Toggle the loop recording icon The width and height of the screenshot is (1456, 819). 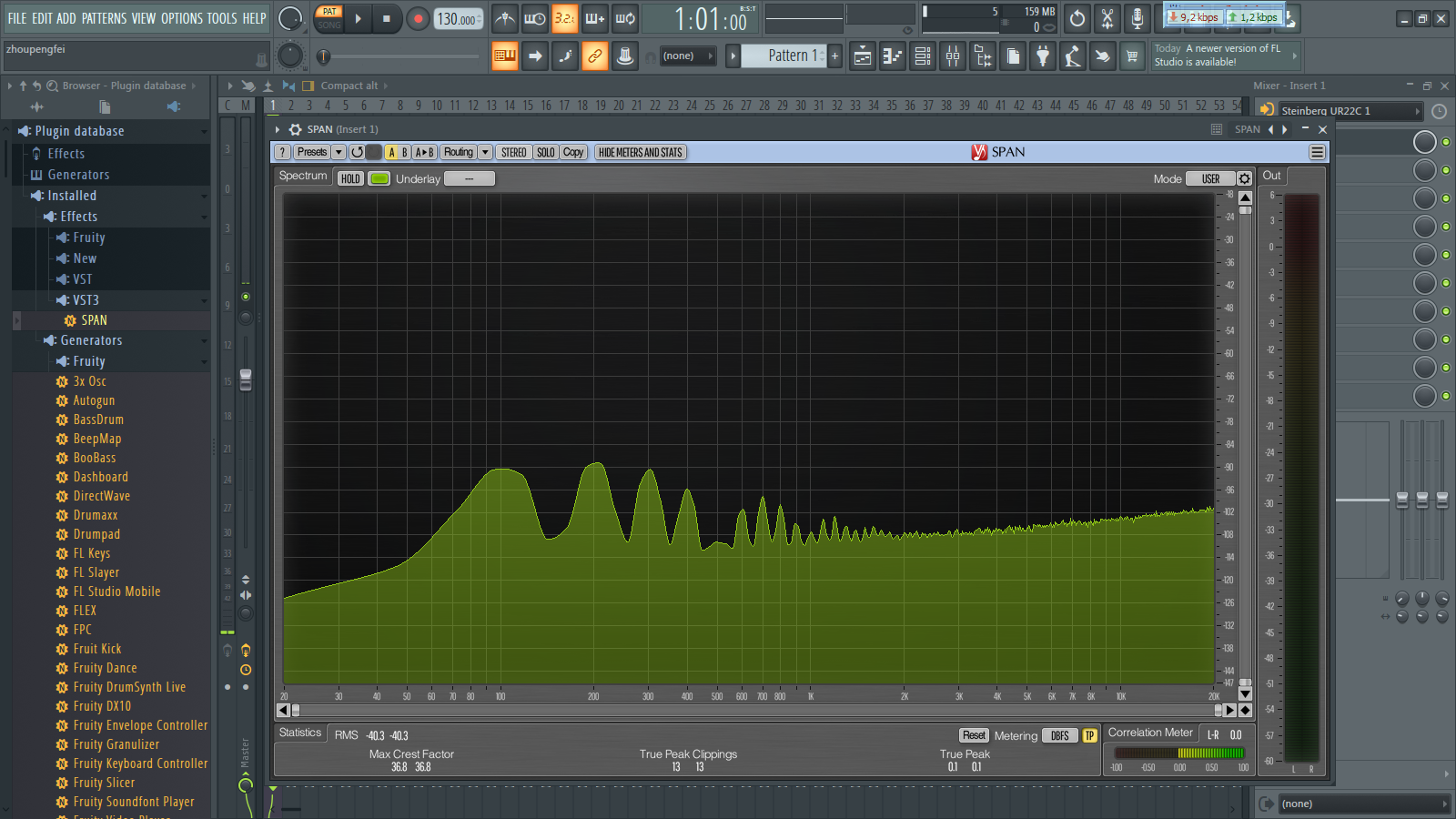(x=625, y=18)
